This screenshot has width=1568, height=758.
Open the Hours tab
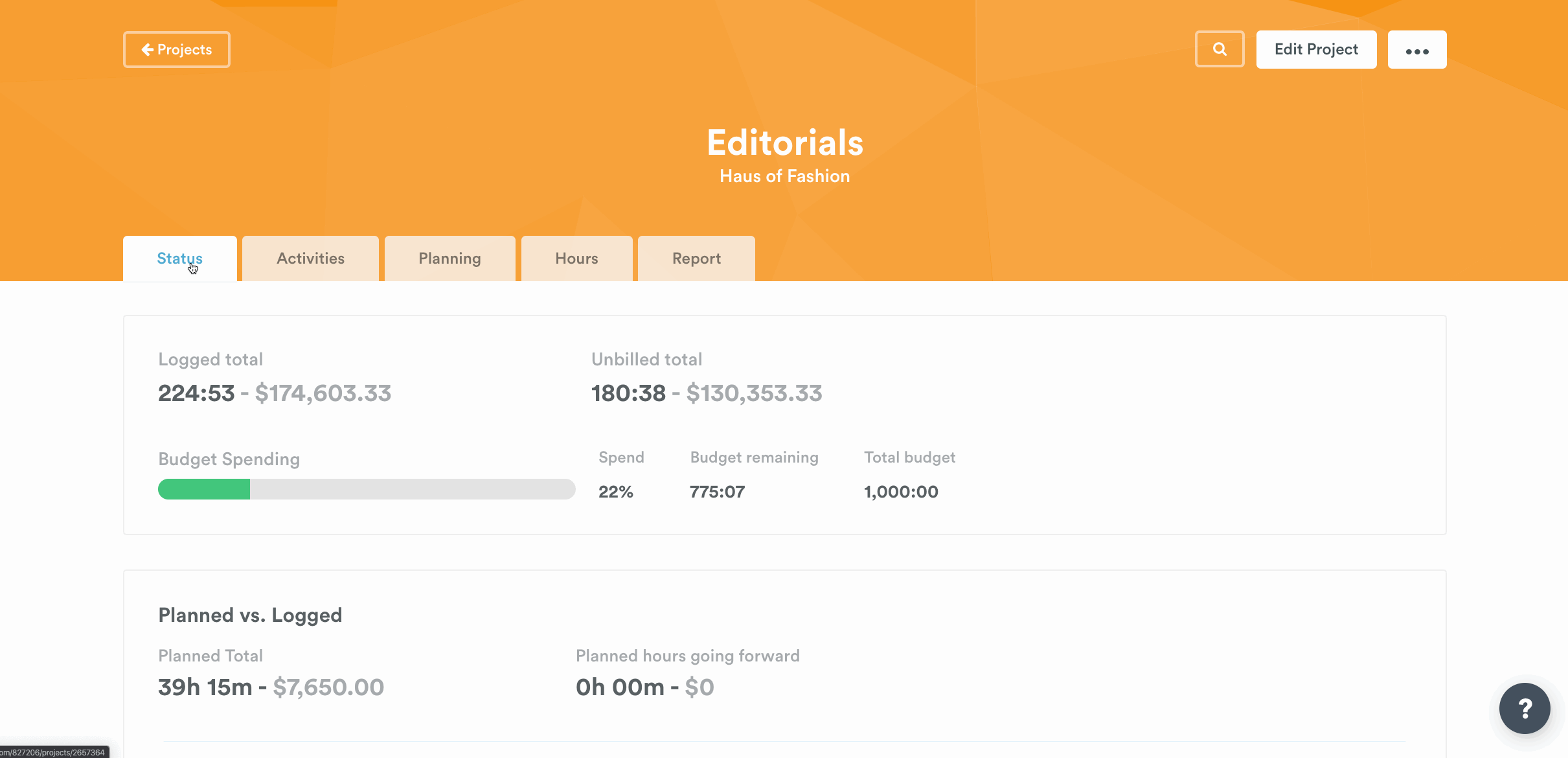point(576,258)
